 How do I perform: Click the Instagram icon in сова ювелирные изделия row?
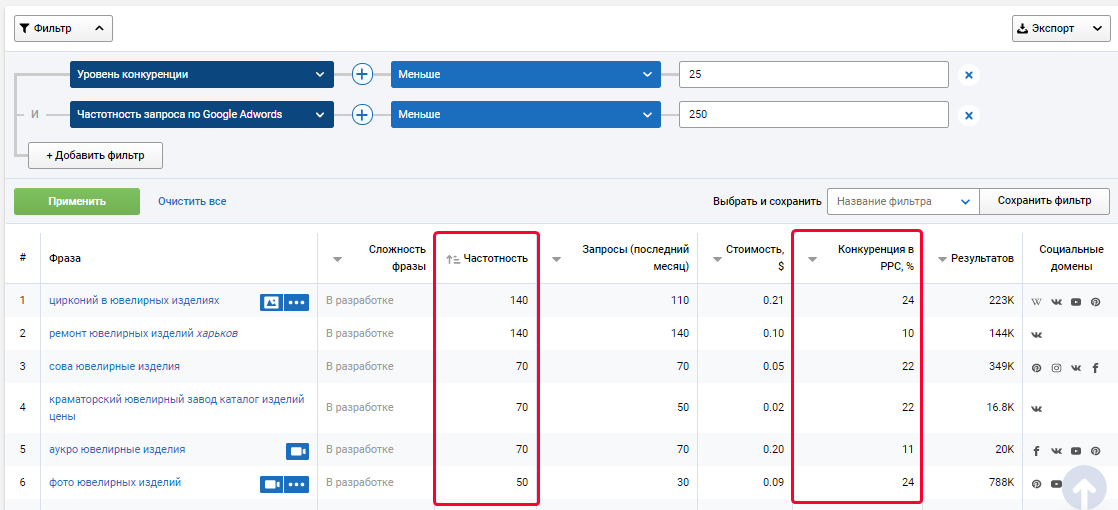(1056, 368)
